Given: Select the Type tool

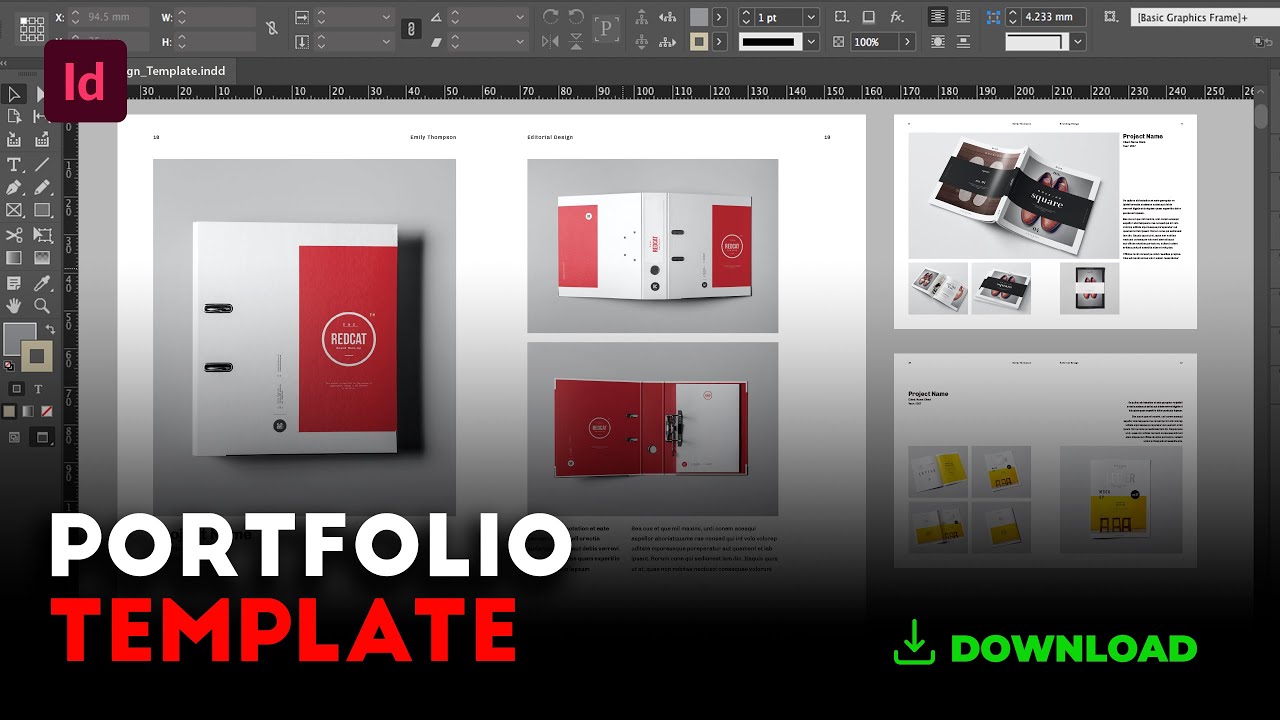Looking at the screenshot, I should point(14,165).
